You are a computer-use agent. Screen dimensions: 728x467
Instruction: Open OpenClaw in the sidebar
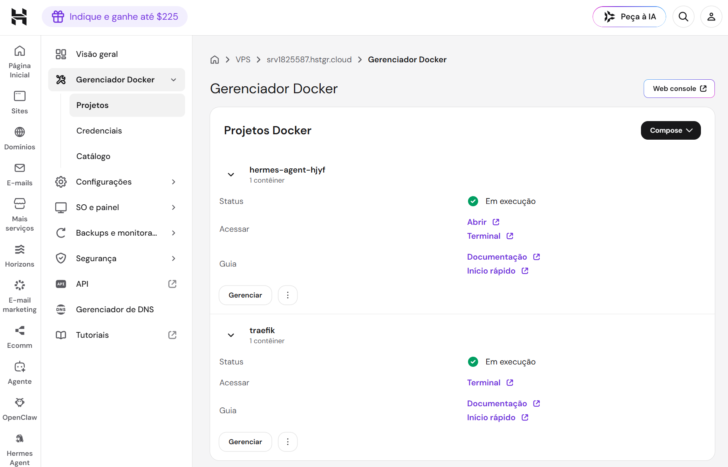pos(20,409)
